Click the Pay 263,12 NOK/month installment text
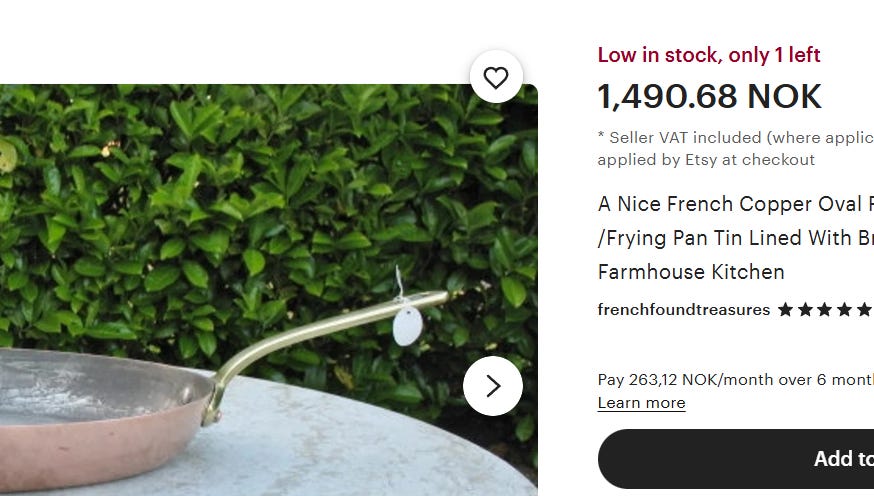874x496 pixels. (x=735, y=379)
